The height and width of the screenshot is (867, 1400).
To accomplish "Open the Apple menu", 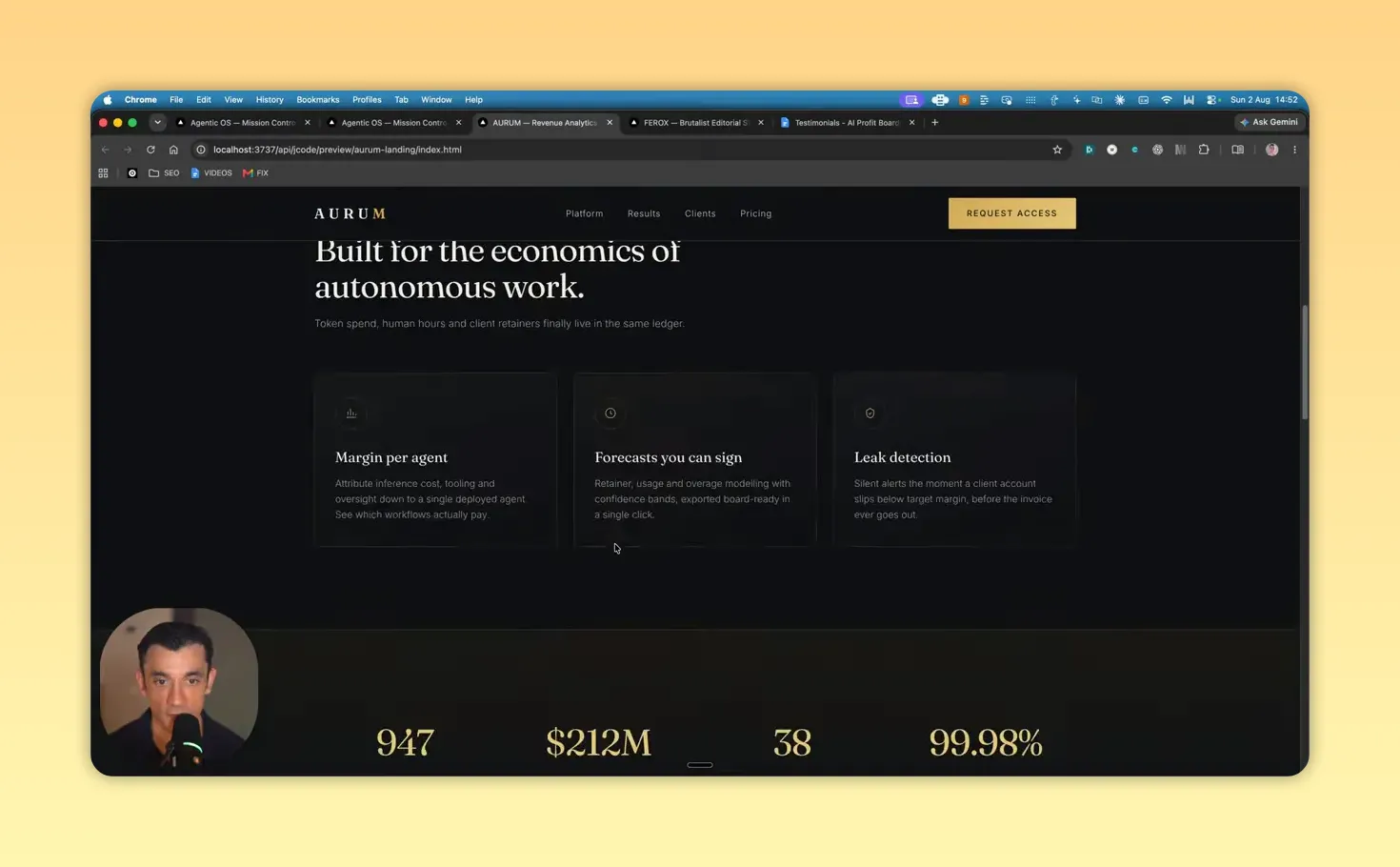I will coord(108,99).
